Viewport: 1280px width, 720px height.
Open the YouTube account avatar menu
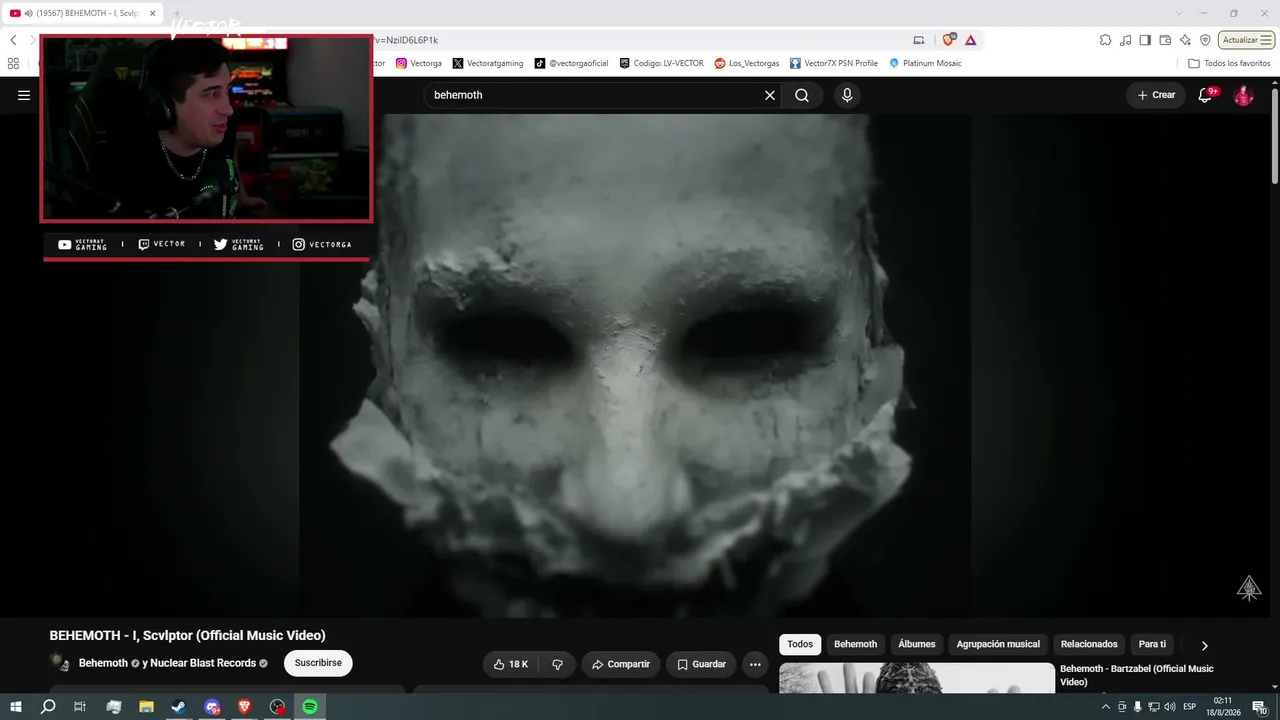(x=1243, y=95)
